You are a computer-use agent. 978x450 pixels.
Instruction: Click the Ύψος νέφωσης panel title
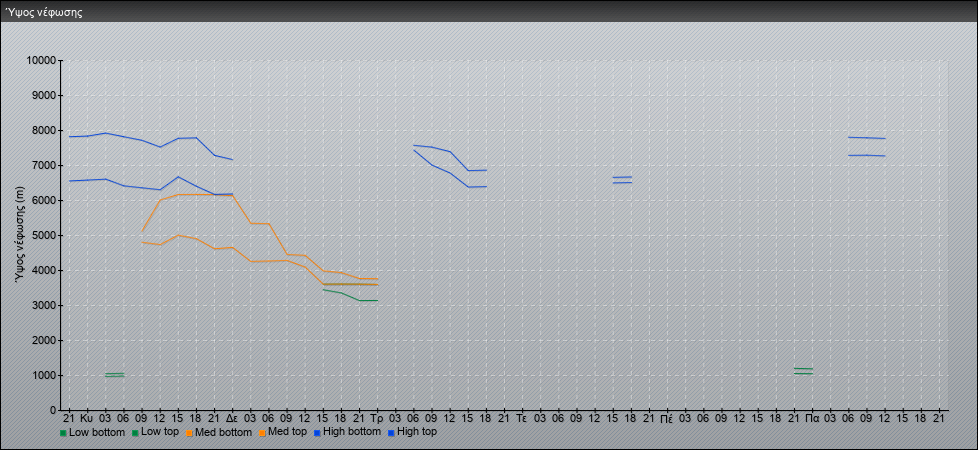[x=45, y=13]
